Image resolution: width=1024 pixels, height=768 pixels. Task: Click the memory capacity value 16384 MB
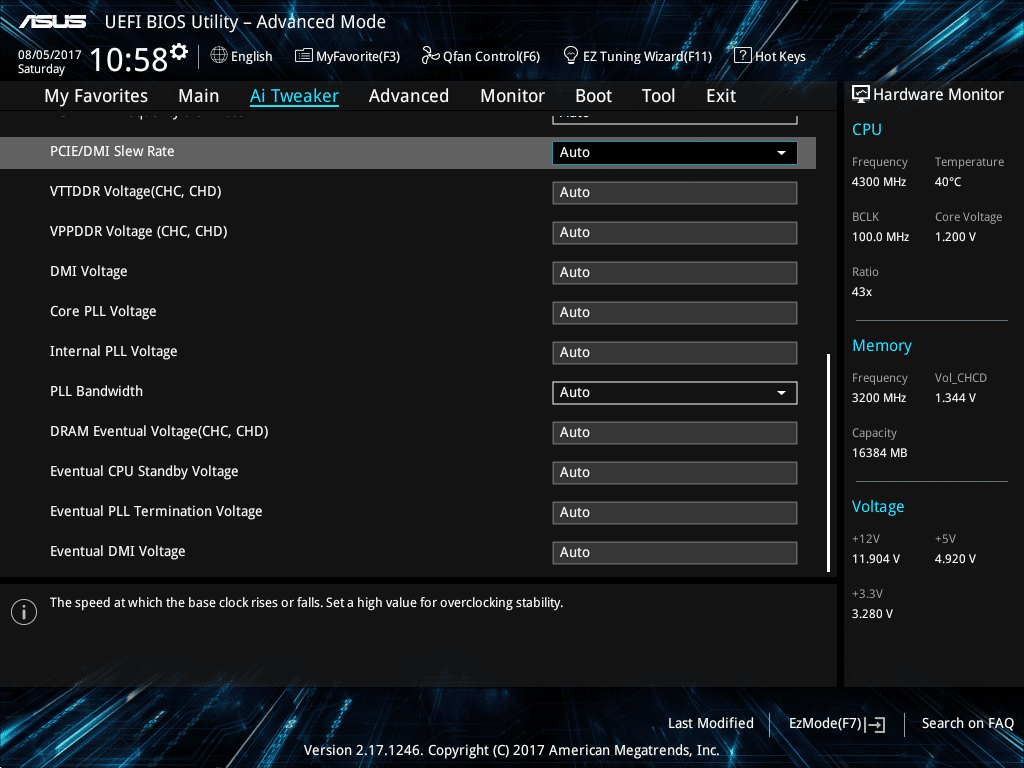tap(880, 453)
